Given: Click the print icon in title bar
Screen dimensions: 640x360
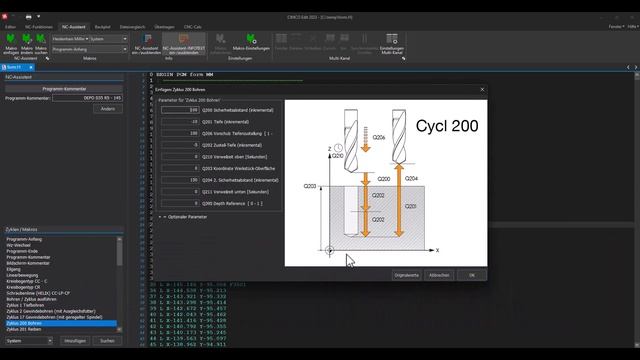Looking at the screenshot, I should (28, 17).
